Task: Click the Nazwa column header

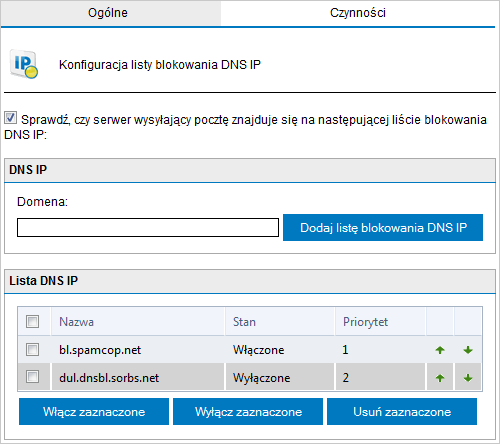Action: tap(138, 322)
